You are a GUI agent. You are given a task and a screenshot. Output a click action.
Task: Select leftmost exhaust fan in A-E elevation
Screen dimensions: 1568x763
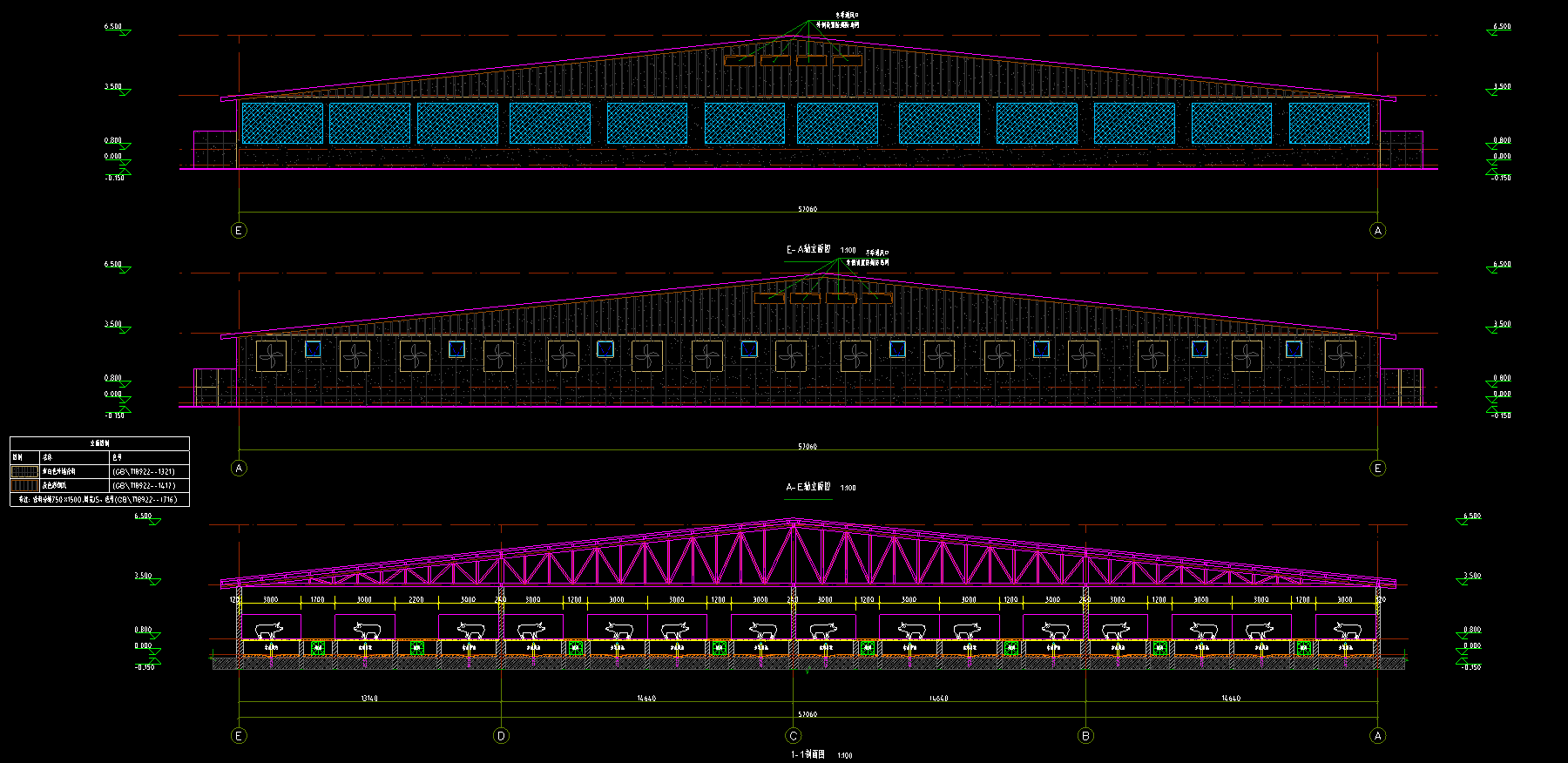tap(271, 356)
